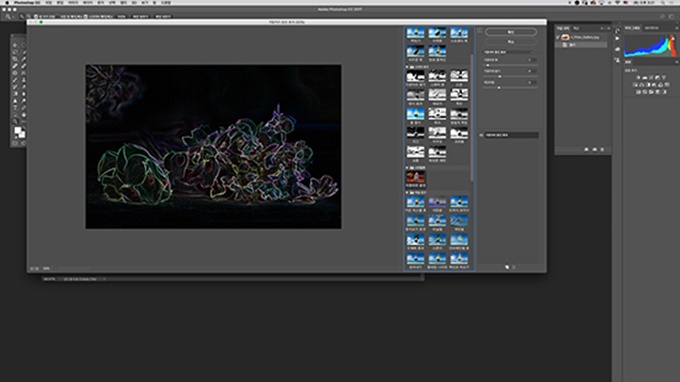This screenshot has width=680, height=382.
Task: Select the Move tool in the toolbox
Action: coord(15,45)
